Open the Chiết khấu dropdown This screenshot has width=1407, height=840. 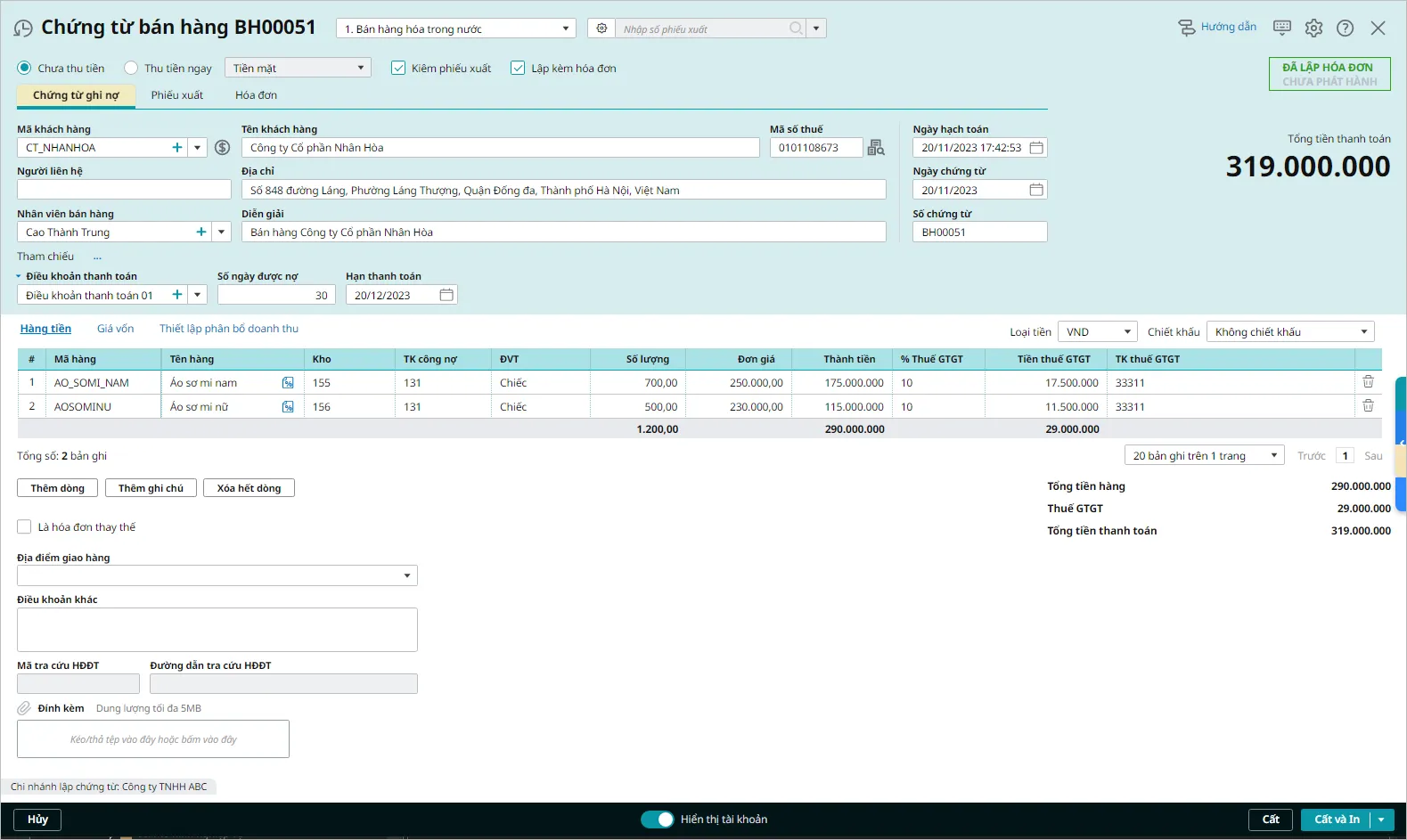click(x=1289, y=332)
